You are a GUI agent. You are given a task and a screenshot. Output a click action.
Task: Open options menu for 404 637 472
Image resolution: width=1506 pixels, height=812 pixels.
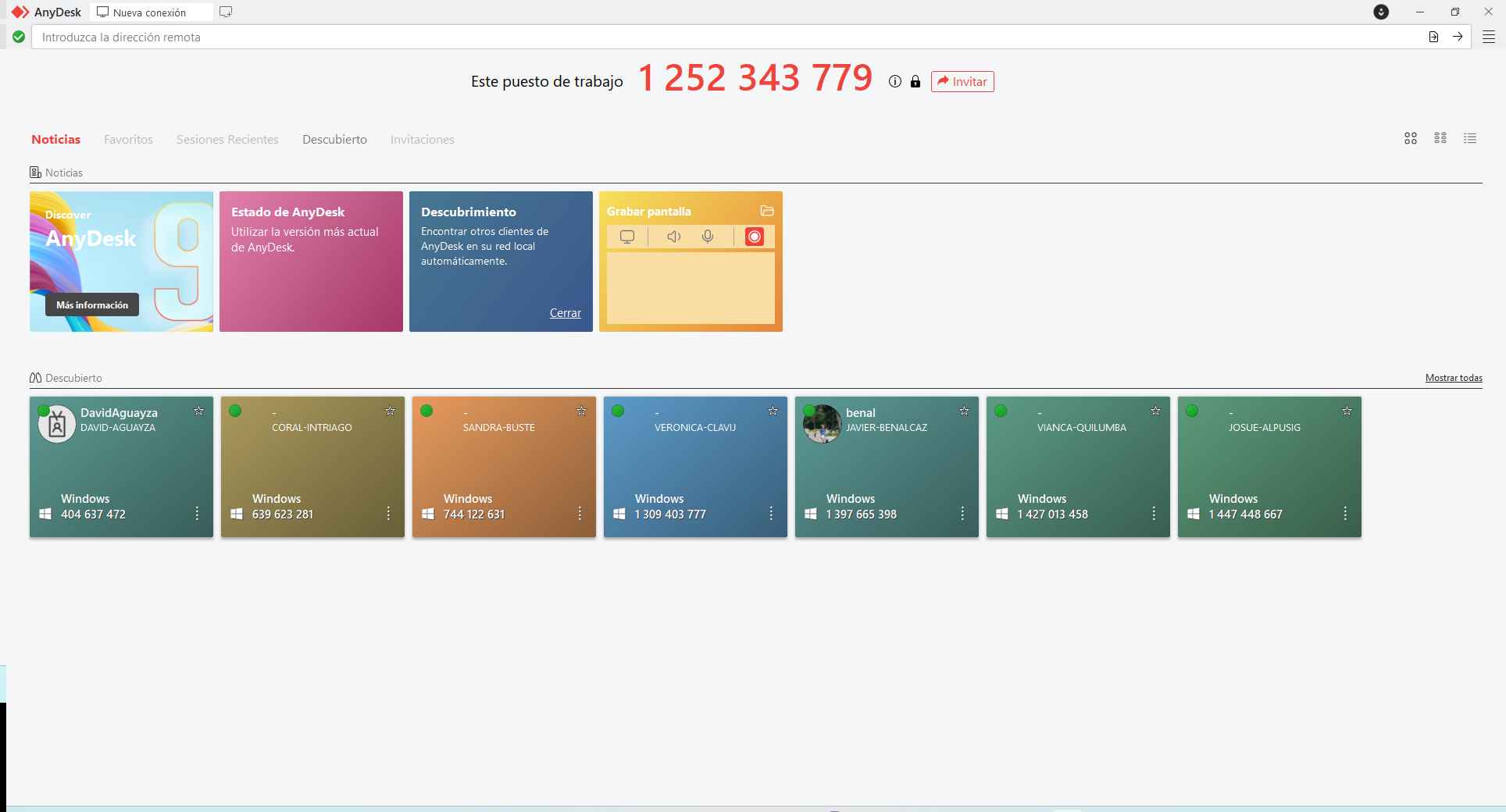197,513
